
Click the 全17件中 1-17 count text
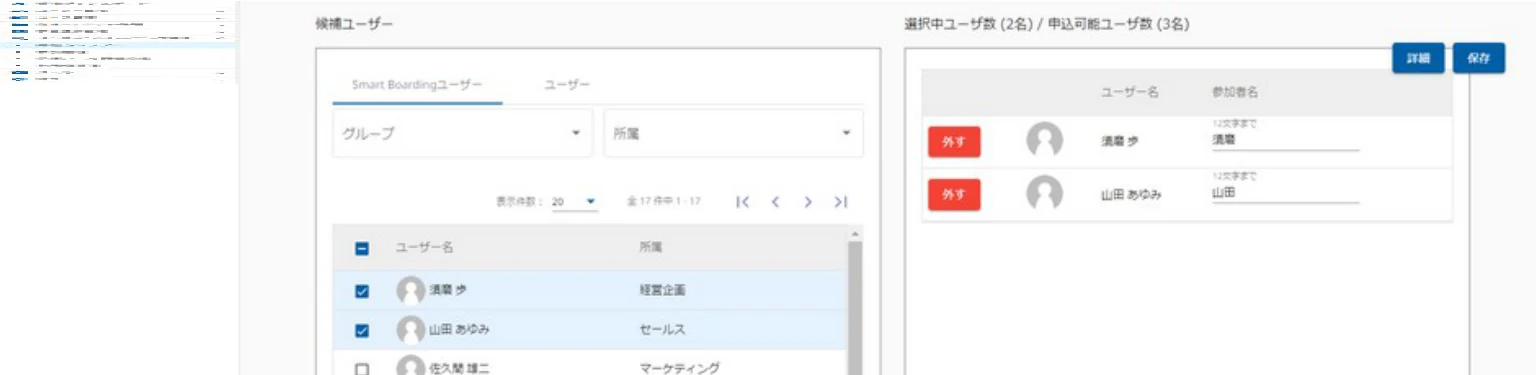(664, 202)
